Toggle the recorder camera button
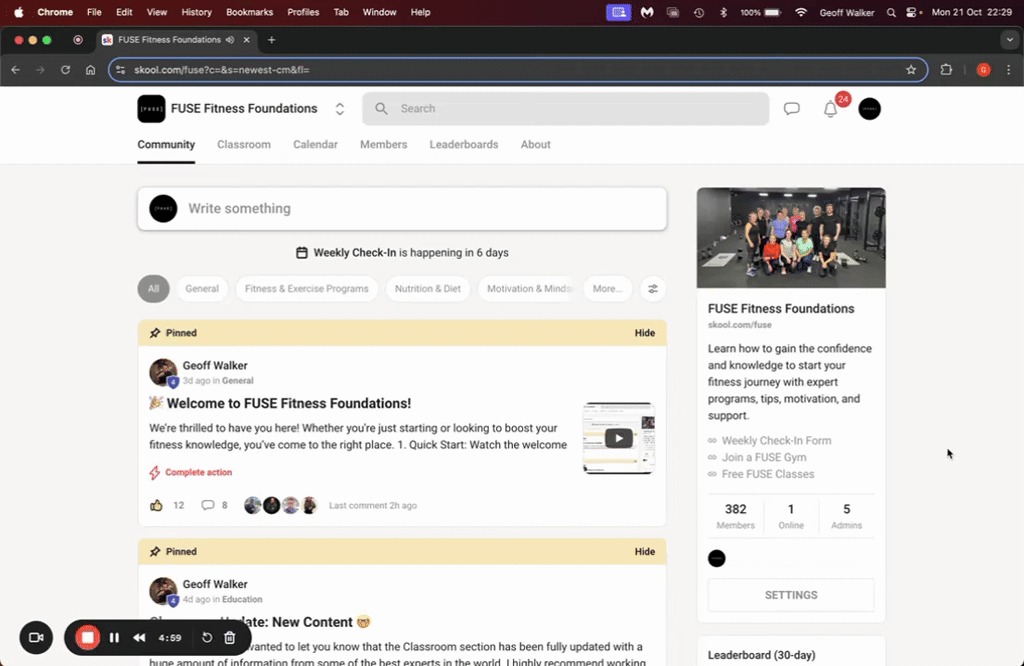Screen dimensions: 1024x666 36,637
